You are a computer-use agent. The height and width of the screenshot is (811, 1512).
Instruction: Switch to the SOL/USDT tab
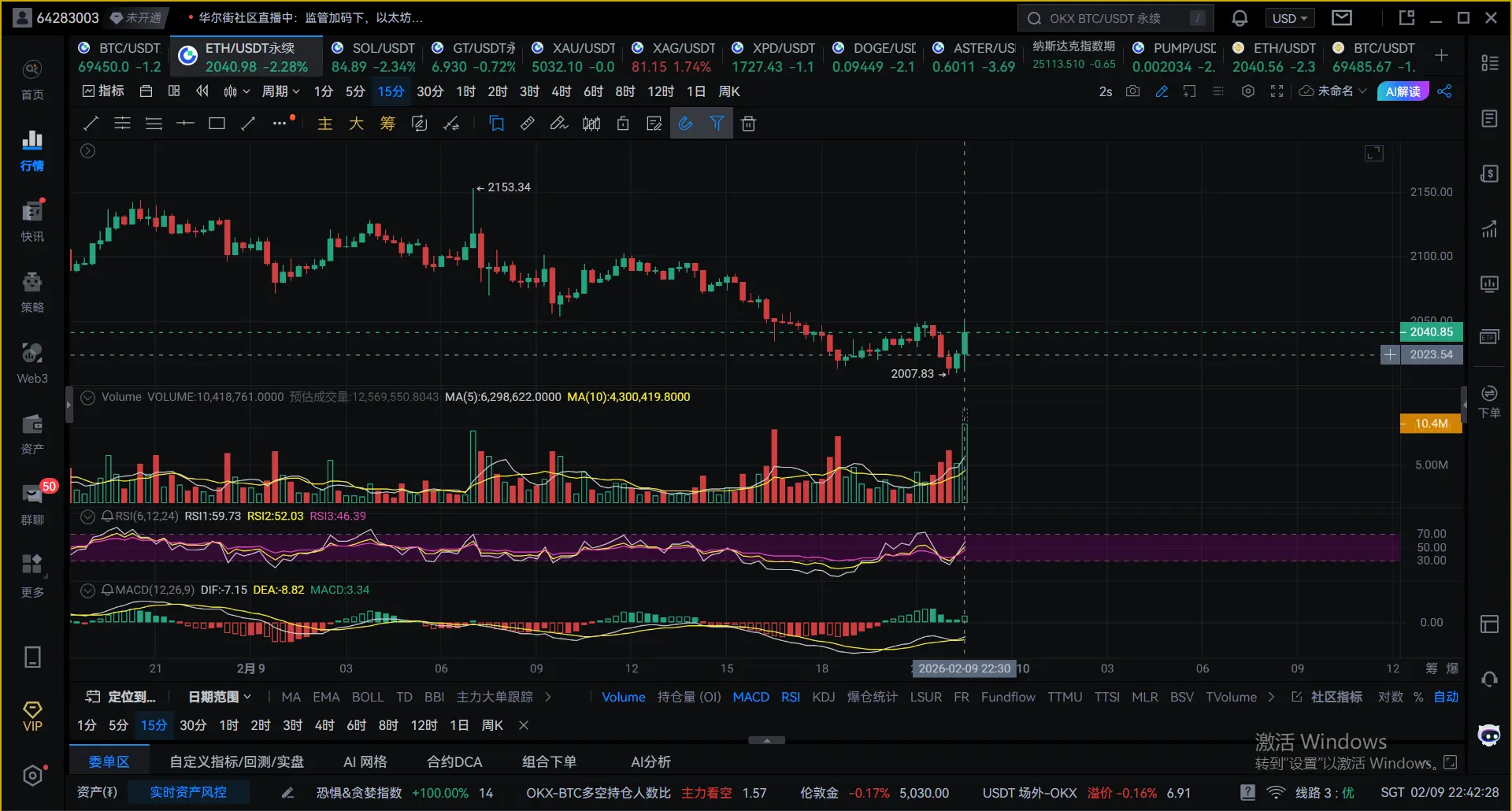(x=373, y=57)
